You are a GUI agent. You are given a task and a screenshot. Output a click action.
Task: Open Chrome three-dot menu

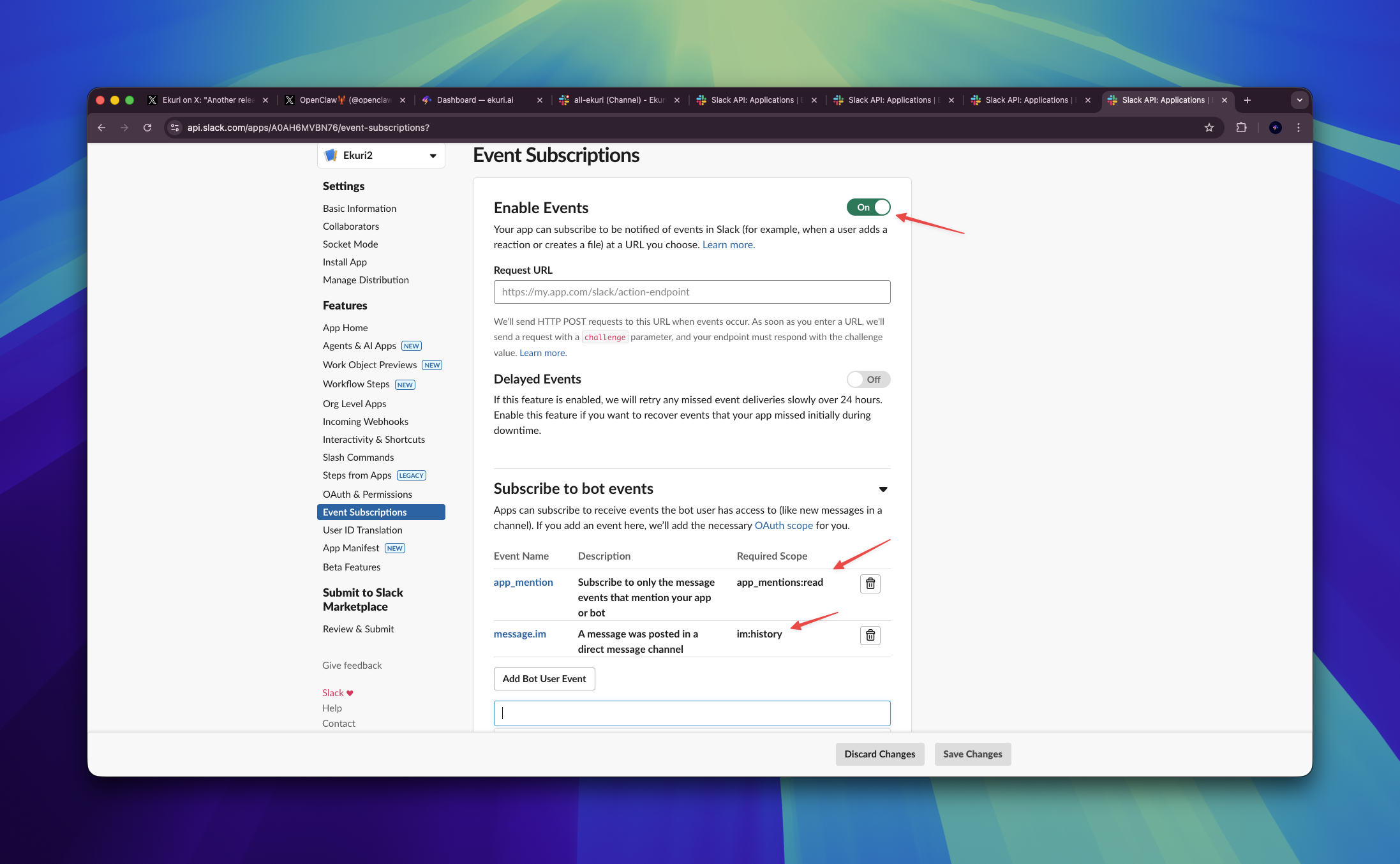tap(1299, 128)
